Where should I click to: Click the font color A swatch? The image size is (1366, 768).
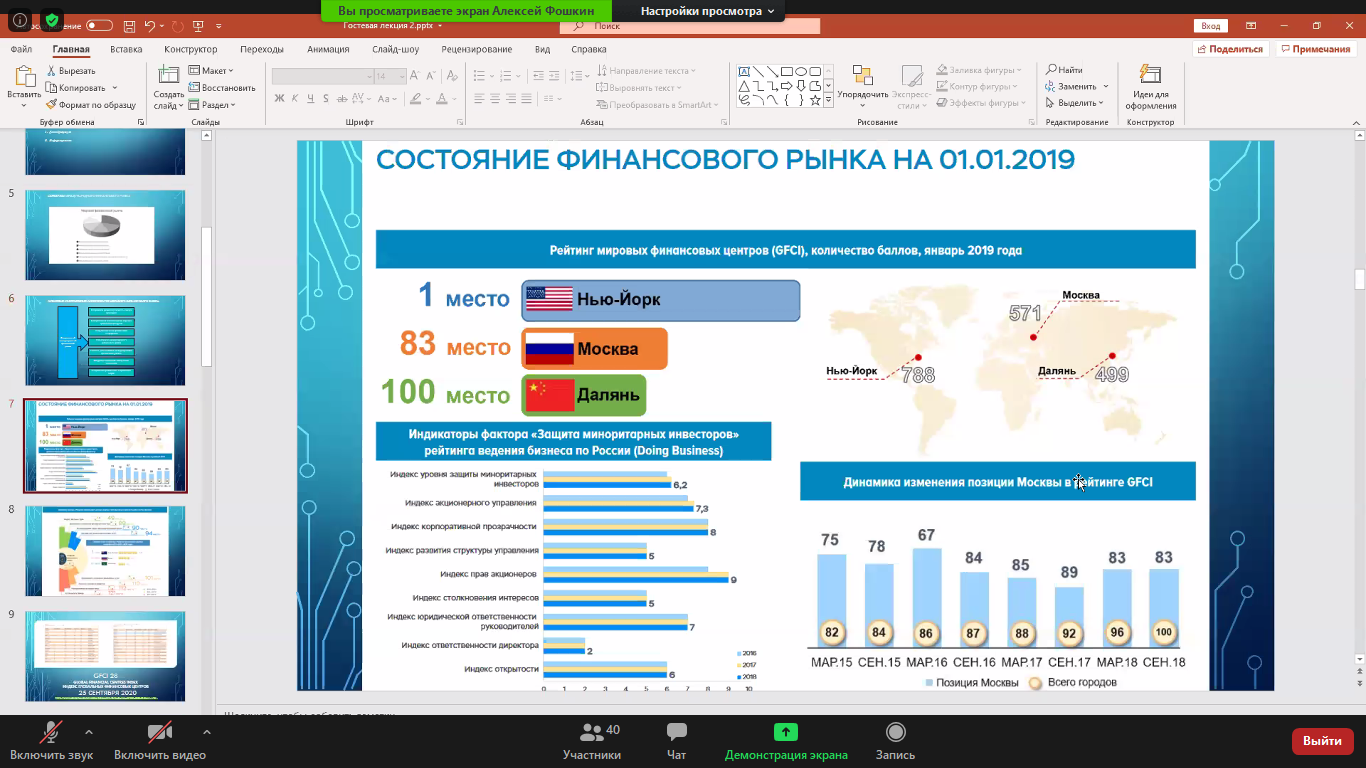(x=443, y=98)
